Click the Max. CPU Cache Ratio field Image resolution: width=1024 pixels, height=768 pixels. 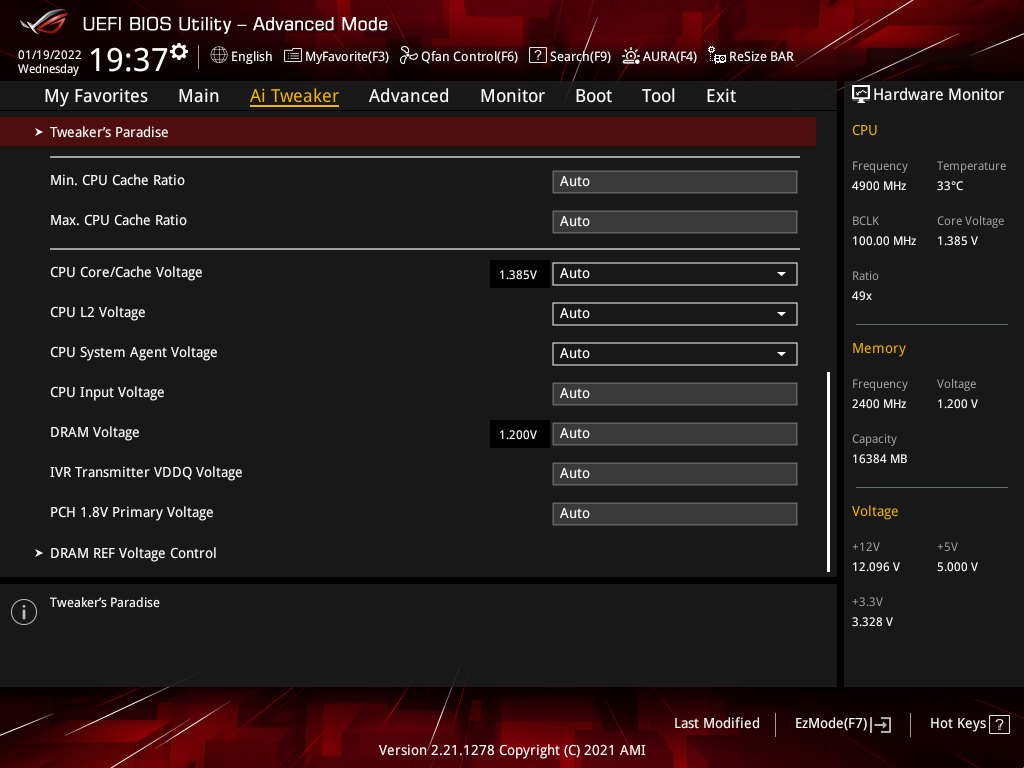[675, 221]
